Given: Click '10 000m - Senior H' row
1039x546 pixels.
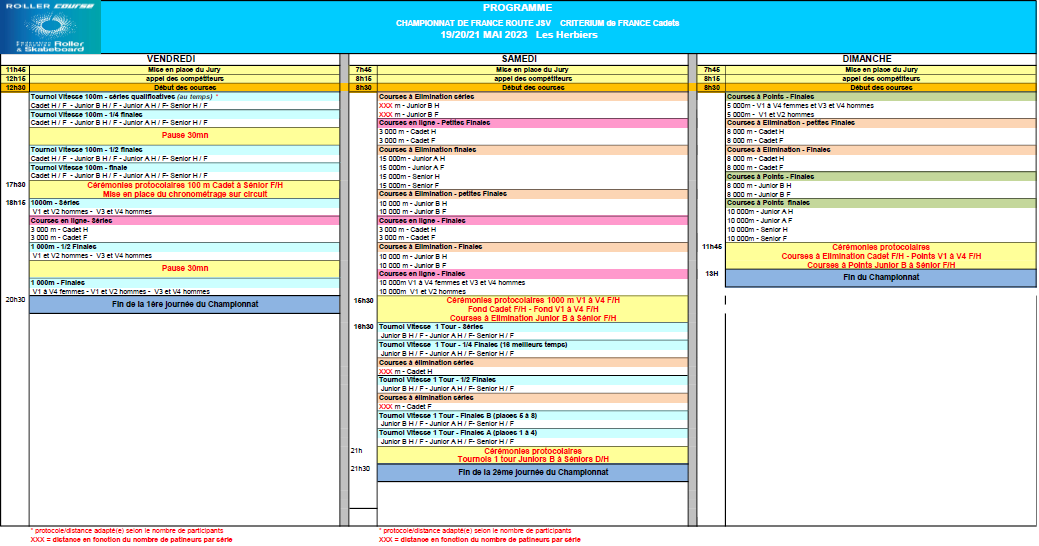Looking at the screenshot, I should pyautogui.click(x=881, y=229).
